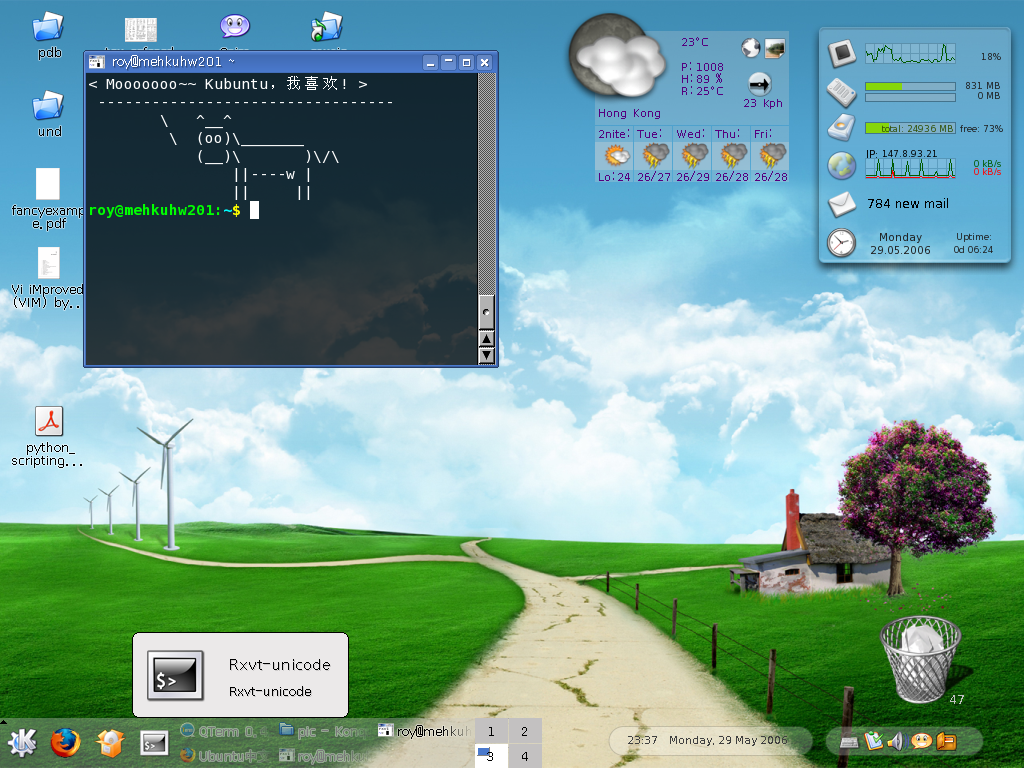The height and width of the screenshot is (768, 1024).
Task: Click the analog clock icon in monitor
Action: tap(842, 243)
